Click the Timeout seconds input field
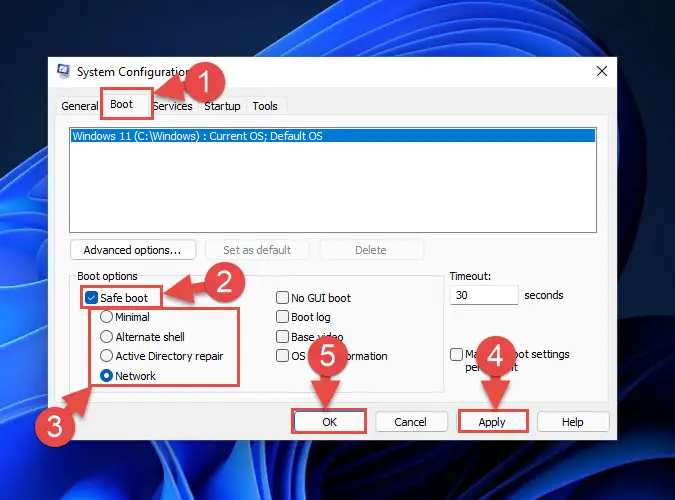 [484, 295]
